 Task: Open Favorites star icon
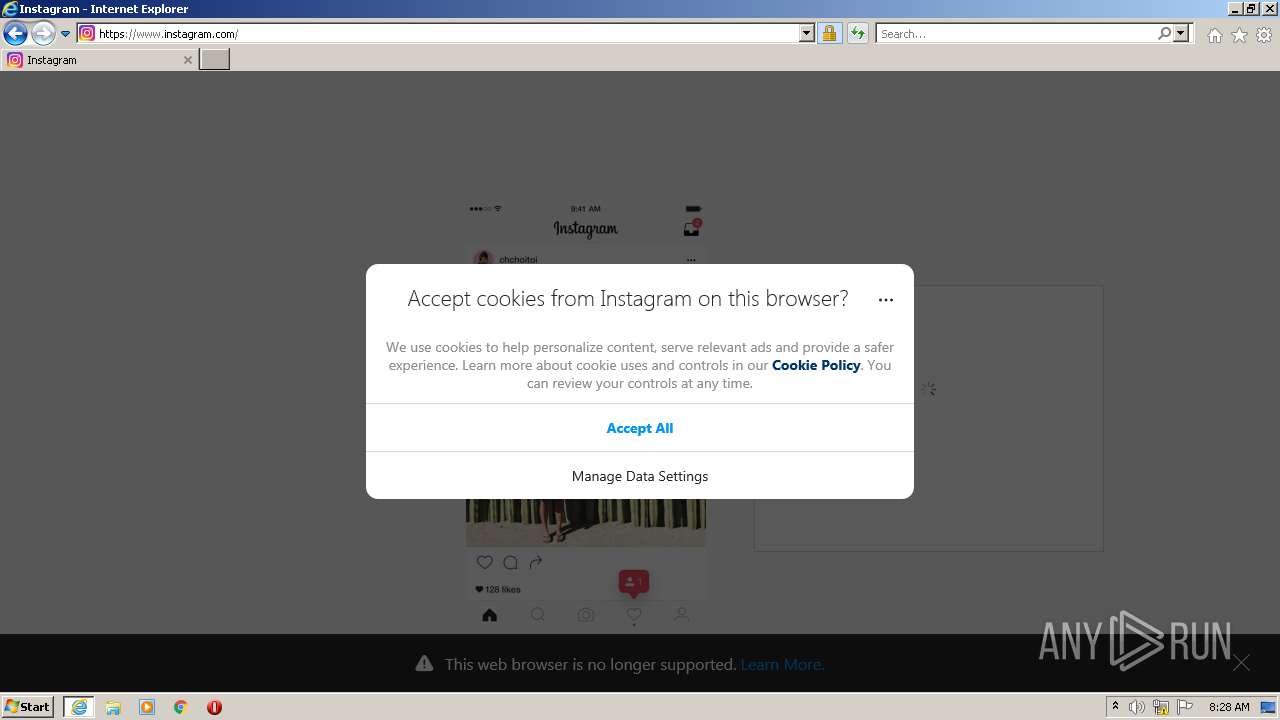point(1239,35)
